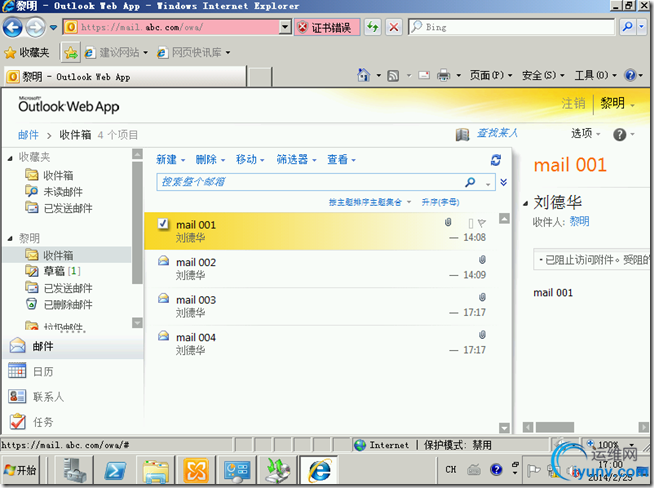Open the 工具(O) menu
The height and width of the screenshot is (488, 654).
point(595,75)
